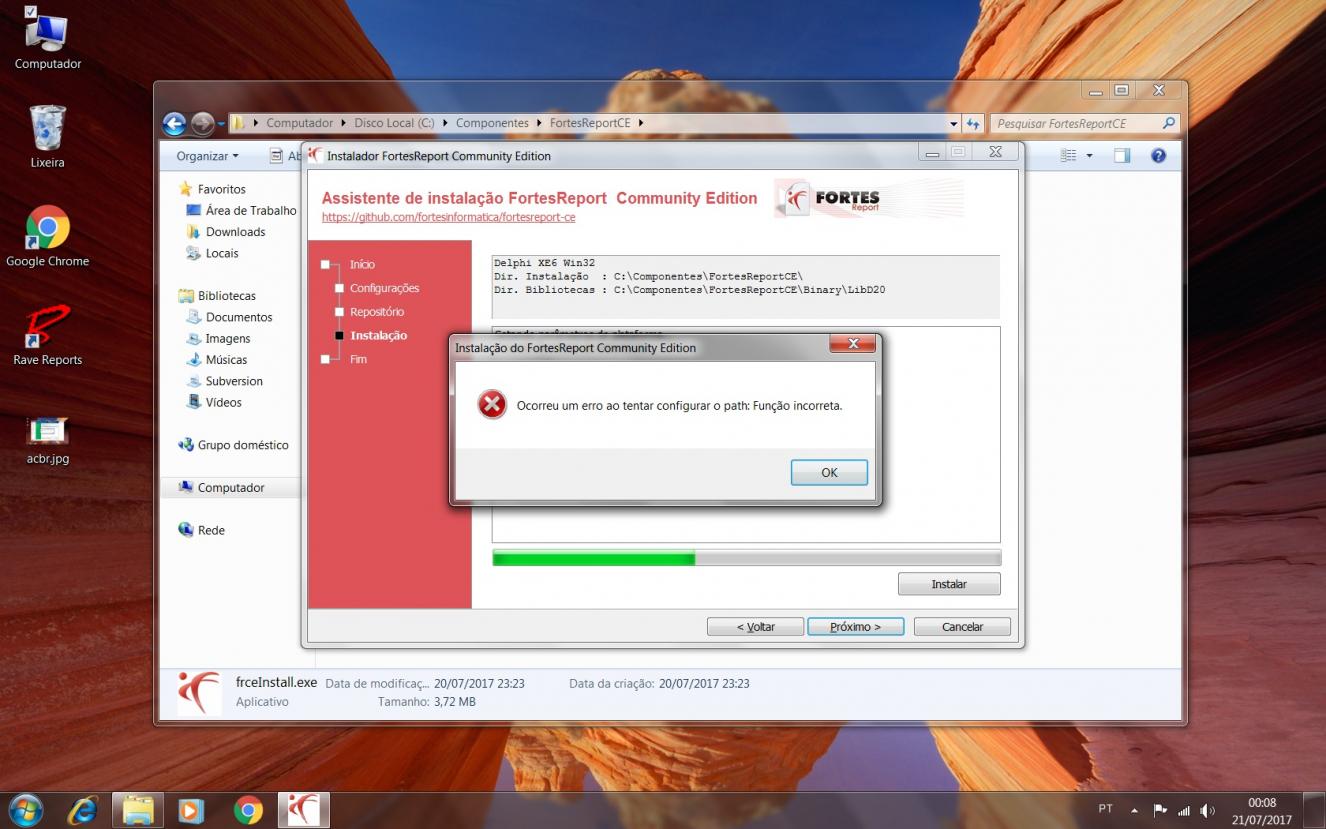Image resolution: width=1326 pixels, height=829 pixels.
Task: Open Explorer help question mark
Action: [1159, 156]
